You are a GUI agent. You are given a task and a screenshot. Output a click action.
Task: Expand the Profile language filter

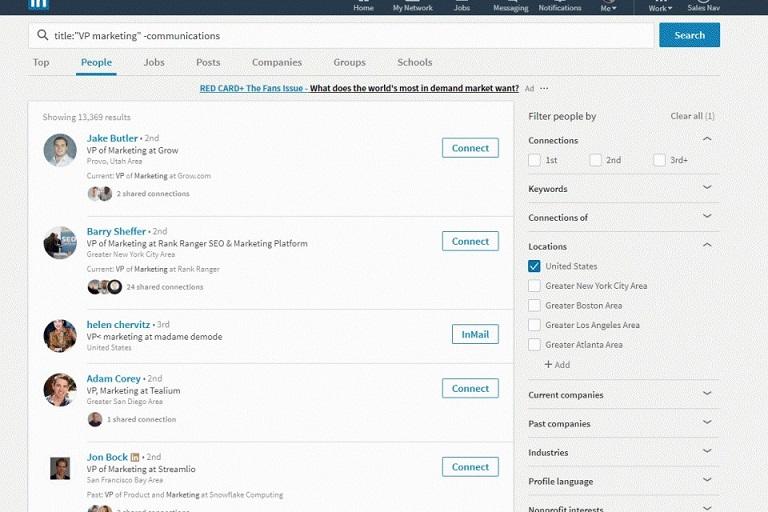tap(707, 480)
